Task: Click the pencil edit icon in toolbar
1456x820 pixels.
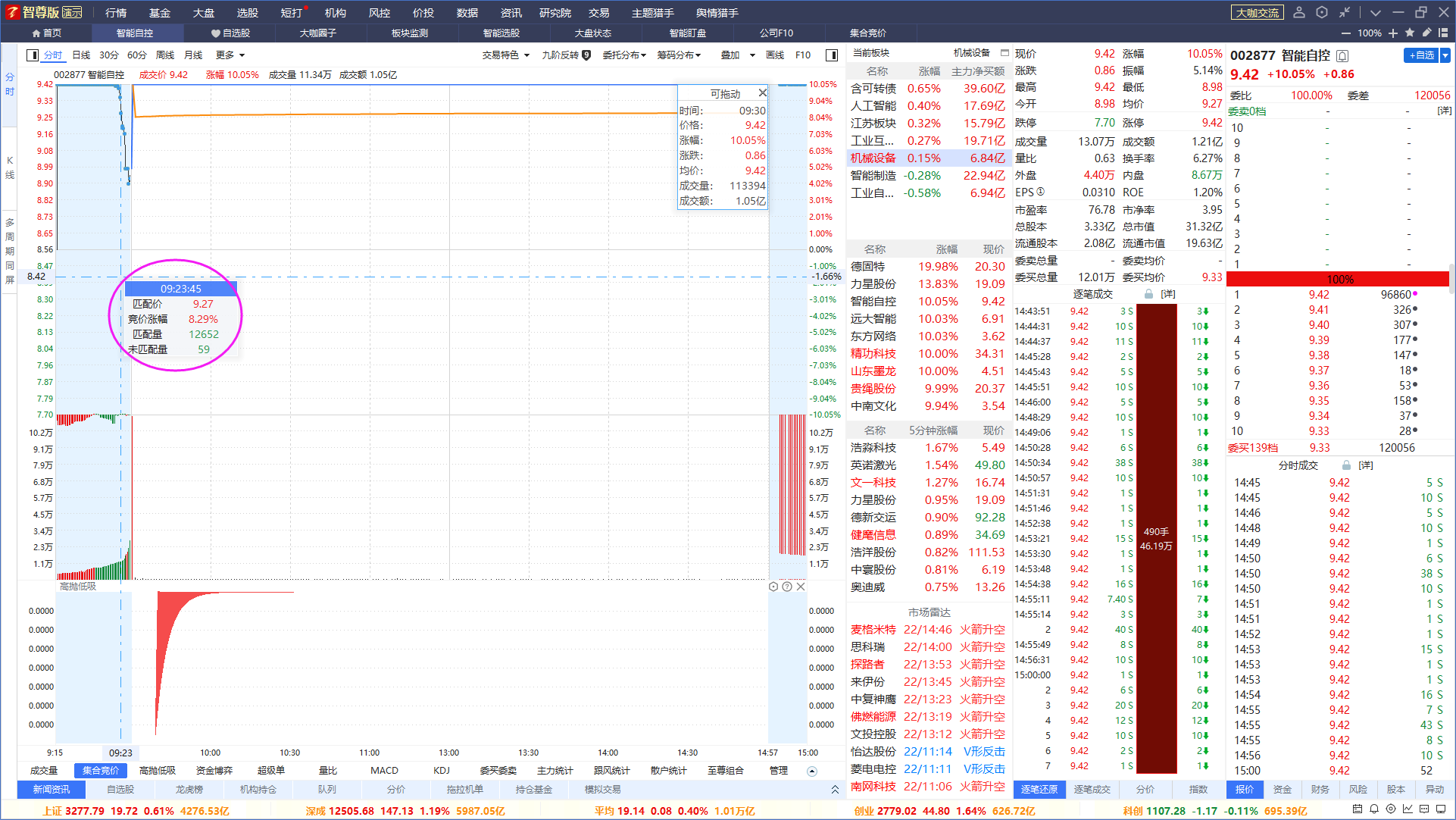Action: [x=1426, y=33]
